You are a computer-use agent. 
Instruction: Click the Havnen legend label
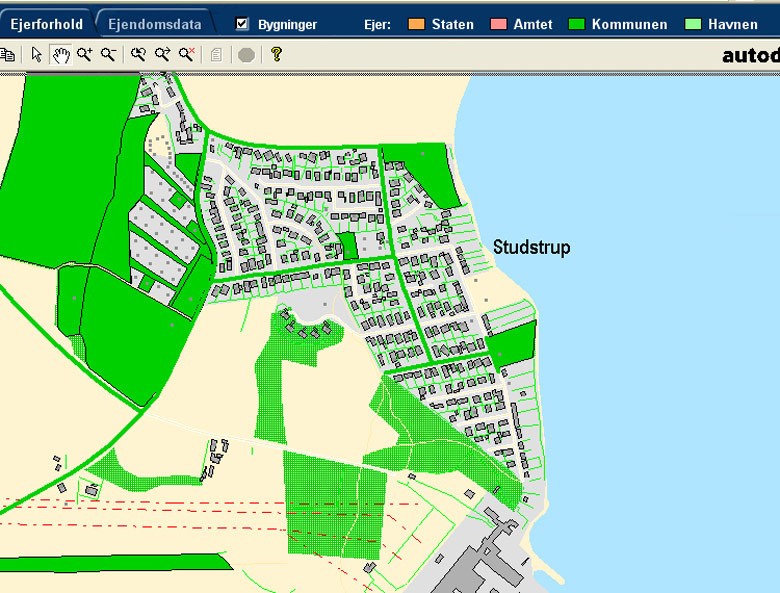(733, 24)
